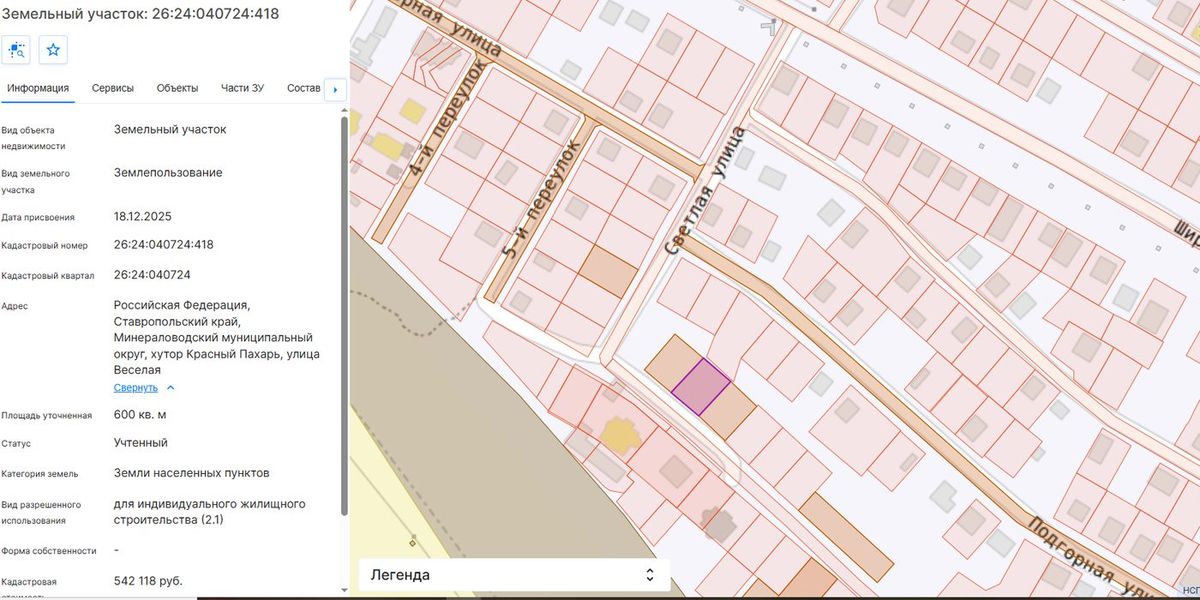Click the Землепользование value

pyautogui.click(x=168, y=173)
